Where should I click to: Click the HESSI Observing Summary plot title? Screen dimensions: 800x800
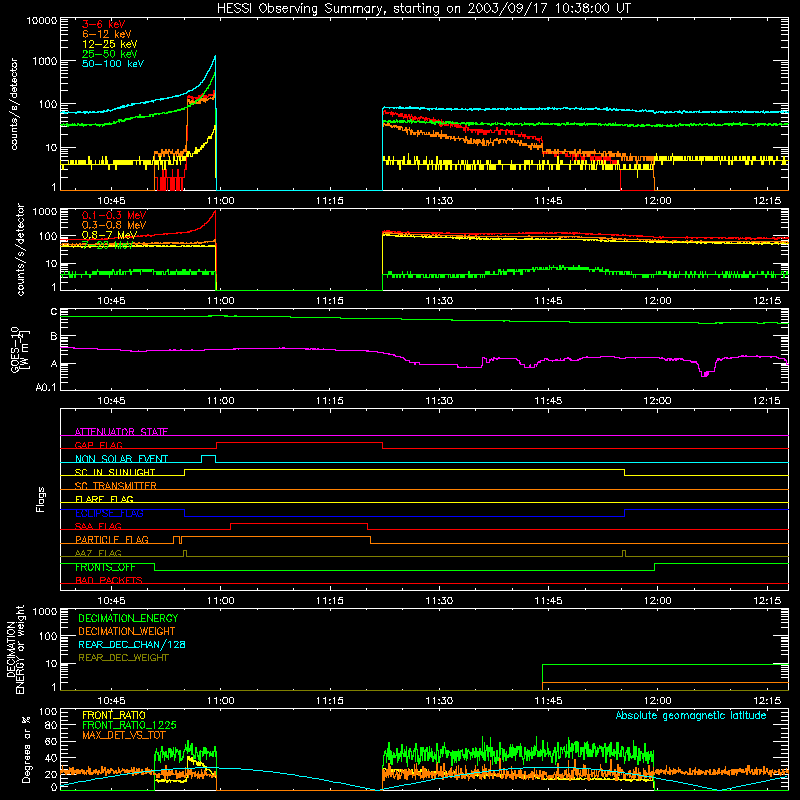click(423, 9)
